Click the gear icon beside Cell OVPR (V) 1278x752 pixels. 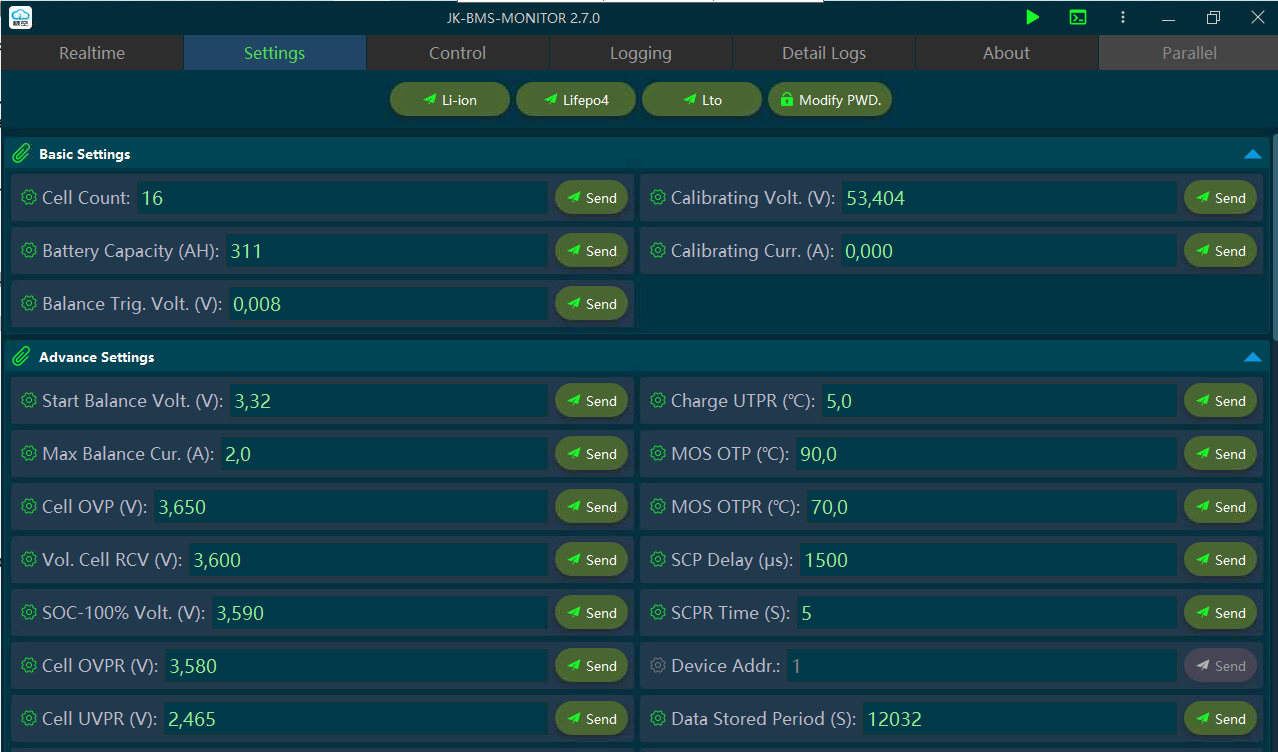click(29, 665)
